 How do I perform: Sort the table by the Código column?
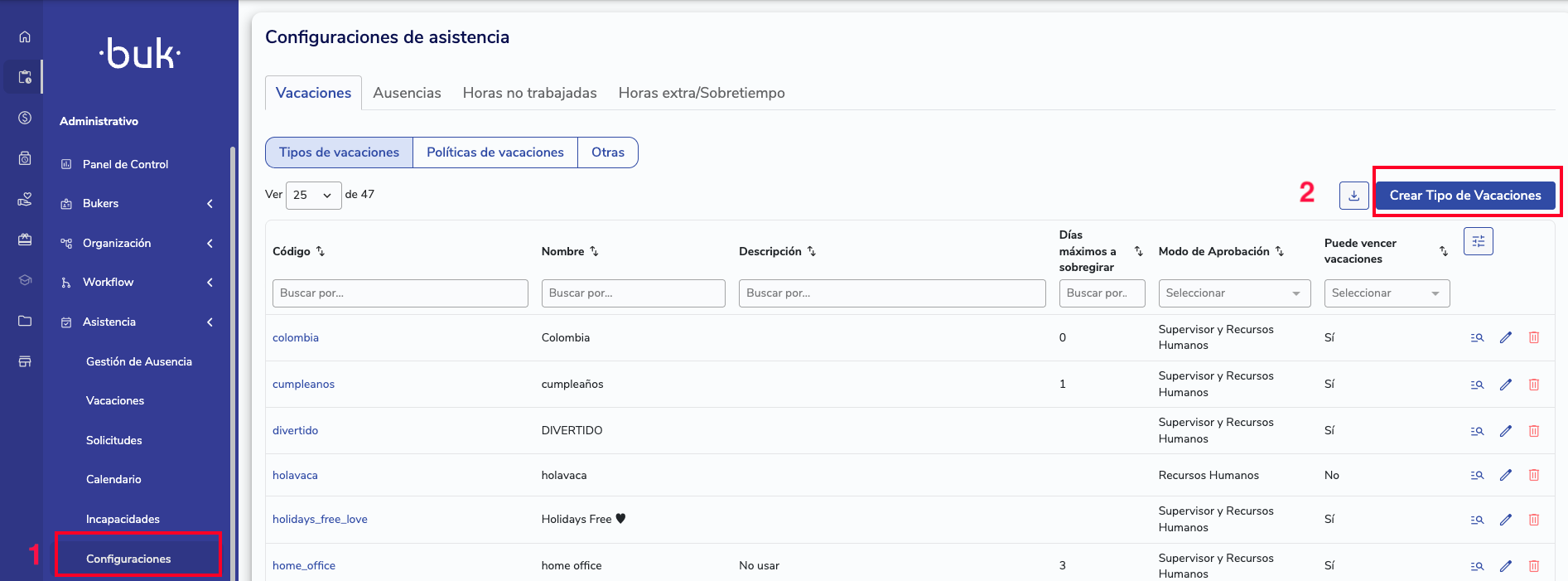321,251
